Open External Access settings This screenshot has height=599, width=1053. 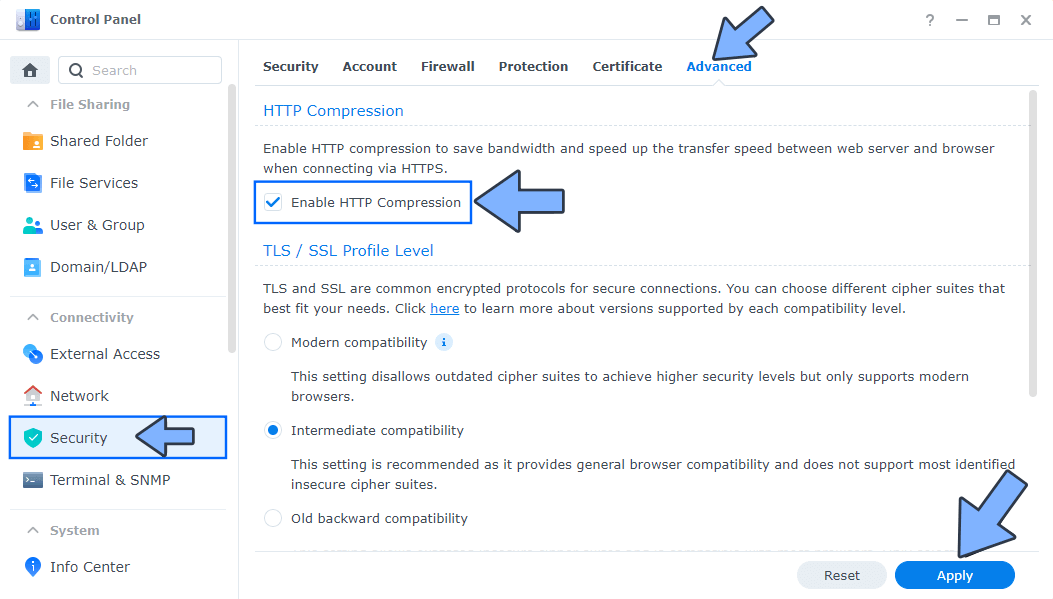click(x=104, y=353)
